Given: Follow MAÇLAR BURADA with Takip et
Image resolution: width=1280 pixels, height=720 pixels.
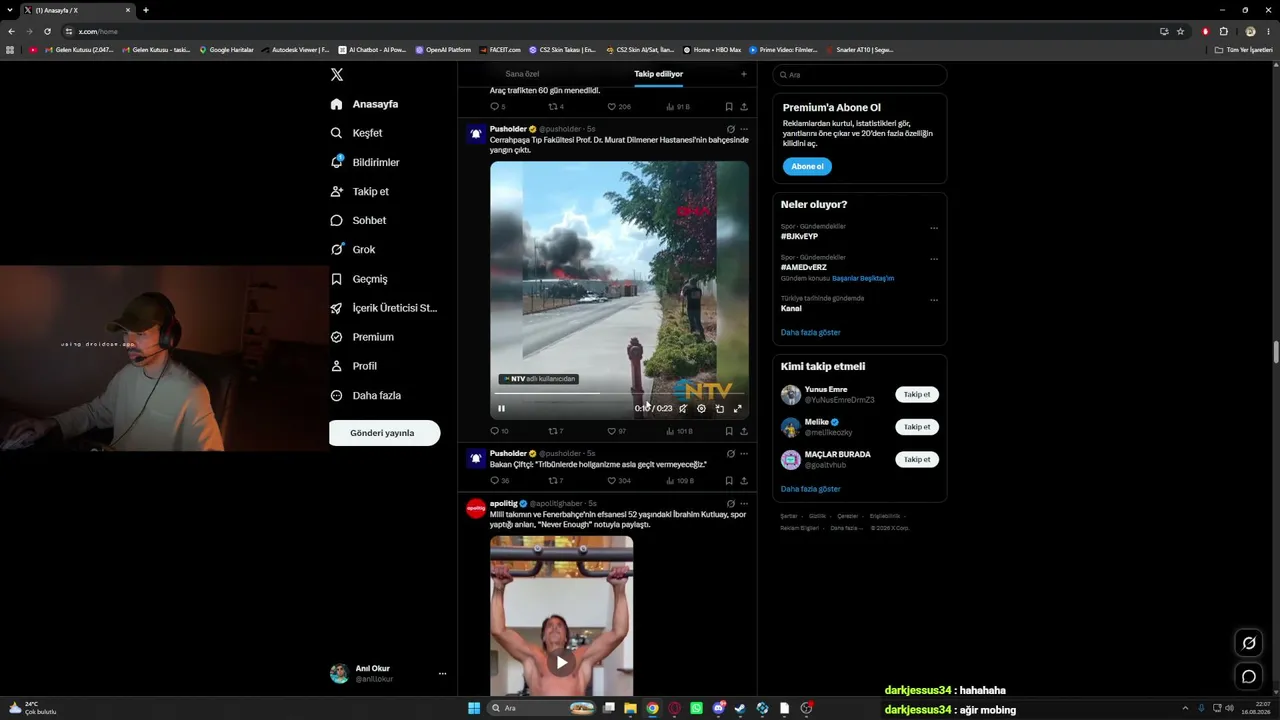Looking at the screenshot, I should [917, 460].
